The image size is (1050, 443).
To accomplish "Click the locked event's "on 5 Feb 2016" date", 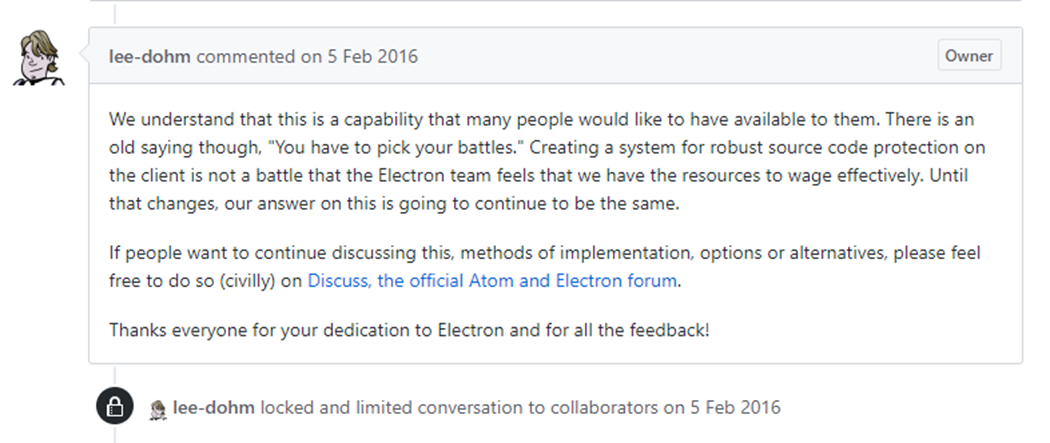I will tap(720, 408).
